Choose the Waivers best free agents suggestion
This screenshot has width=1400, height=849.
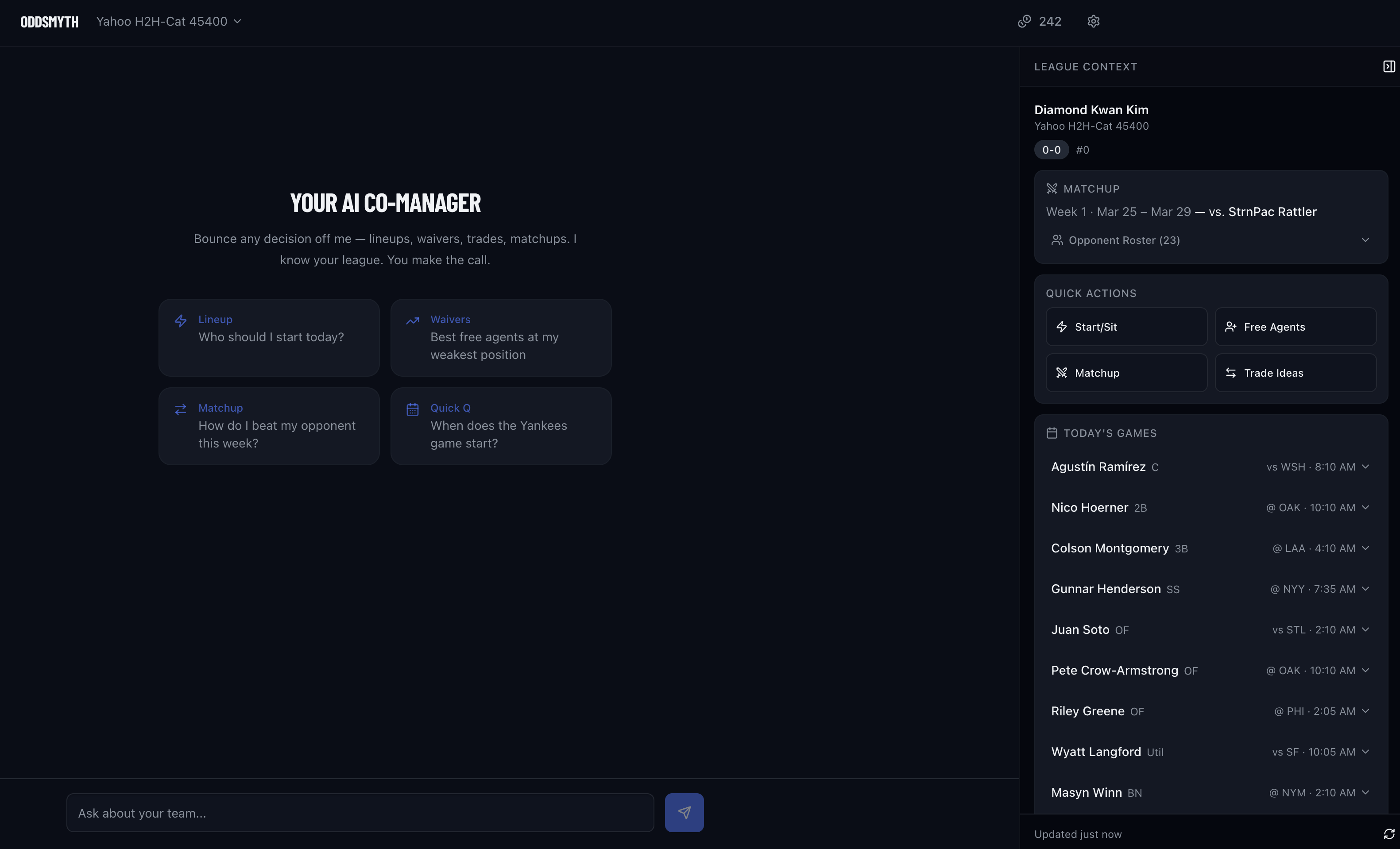pos(501,337)
